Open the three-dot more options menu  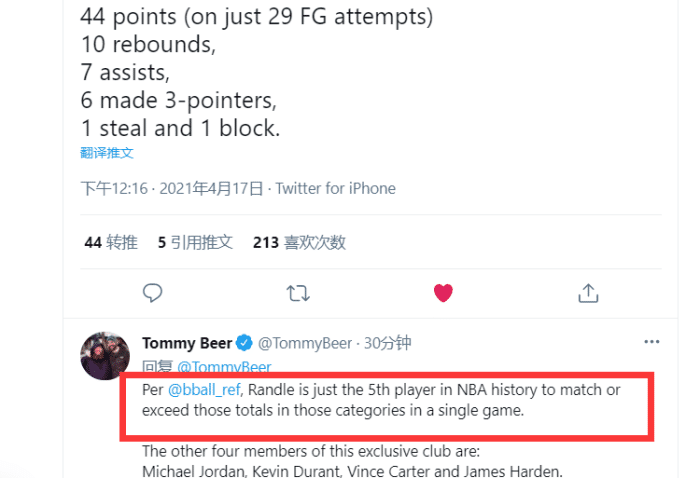click(652, 342)
